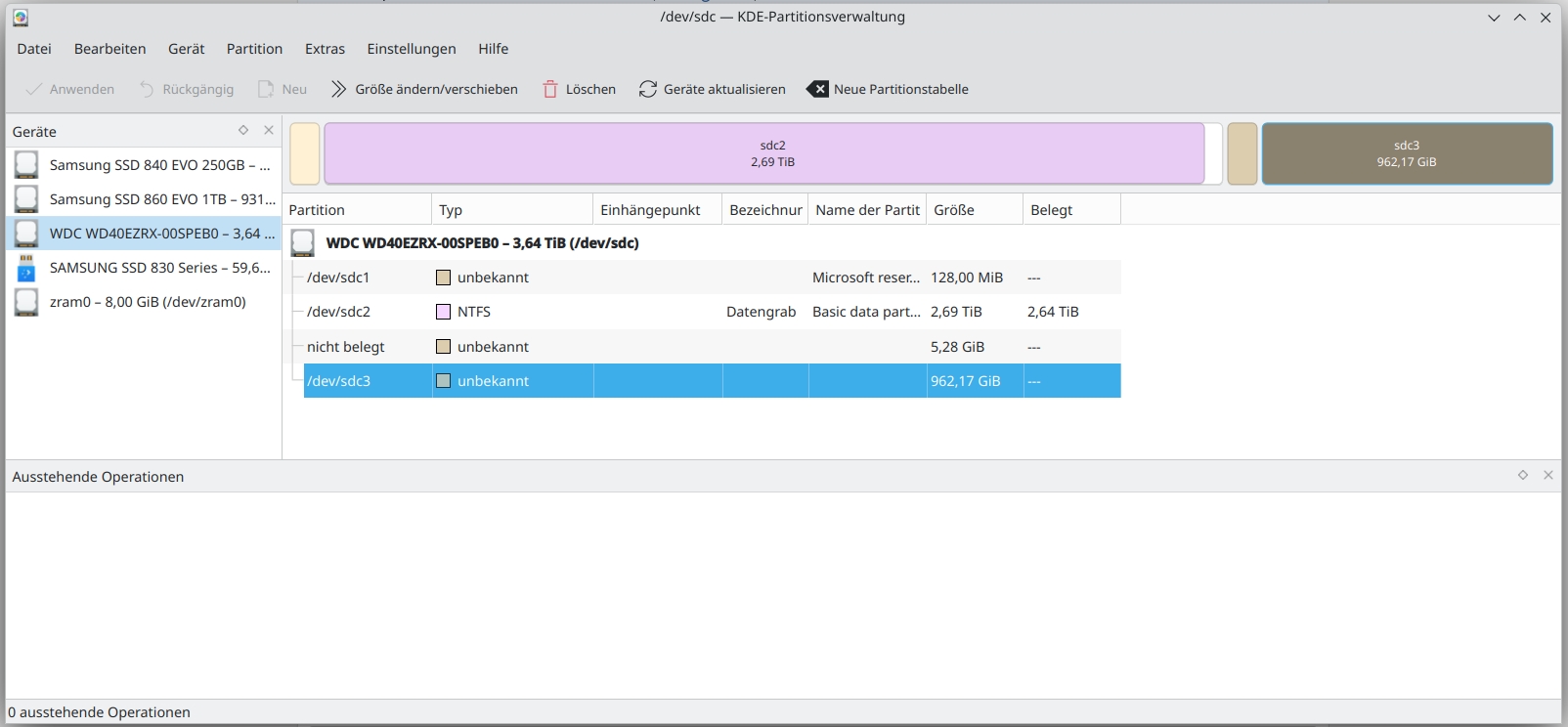This screenshot has height=727, width=1568.
Task: Click the Microsoft reser... name cell
Action: [866, 278]
